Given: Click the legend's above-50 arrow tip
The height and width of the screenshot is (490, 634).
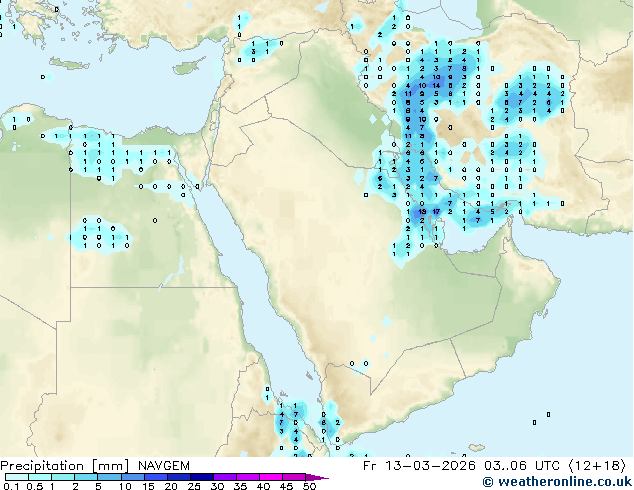Looking at the screenshot, I should pyautogui.click(x=317, y=477).
